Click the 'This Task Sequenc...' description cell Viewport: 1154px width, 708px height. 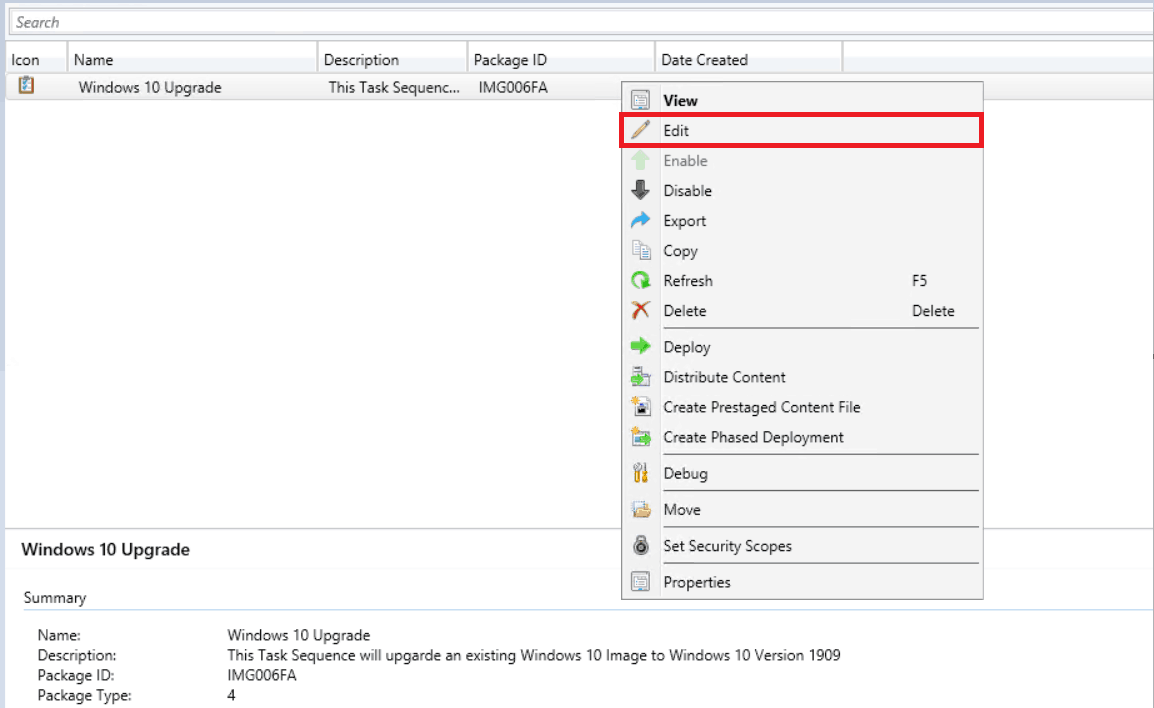[x=394, y=87]
